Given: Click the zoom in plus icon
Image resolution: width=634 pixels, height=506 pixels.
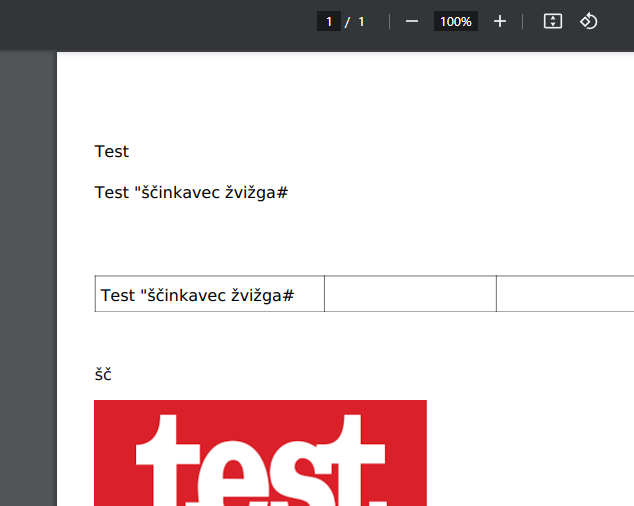Looking at the screenshot, I should point(500,21).
